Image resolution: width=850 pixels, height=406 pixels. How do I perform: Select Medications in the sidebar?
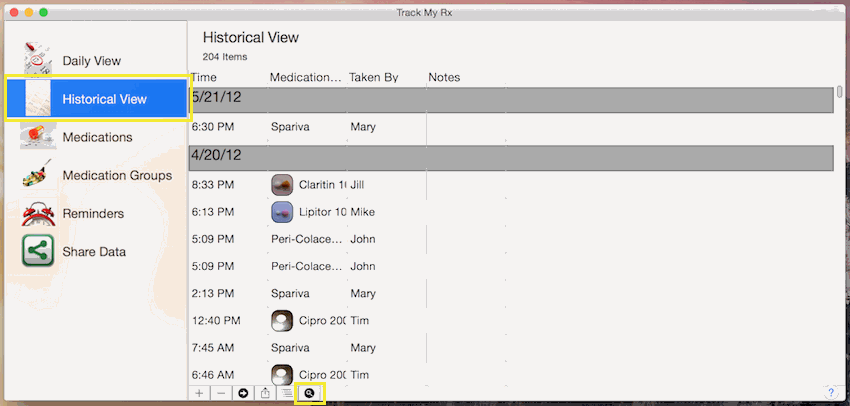tap(97, 137)
